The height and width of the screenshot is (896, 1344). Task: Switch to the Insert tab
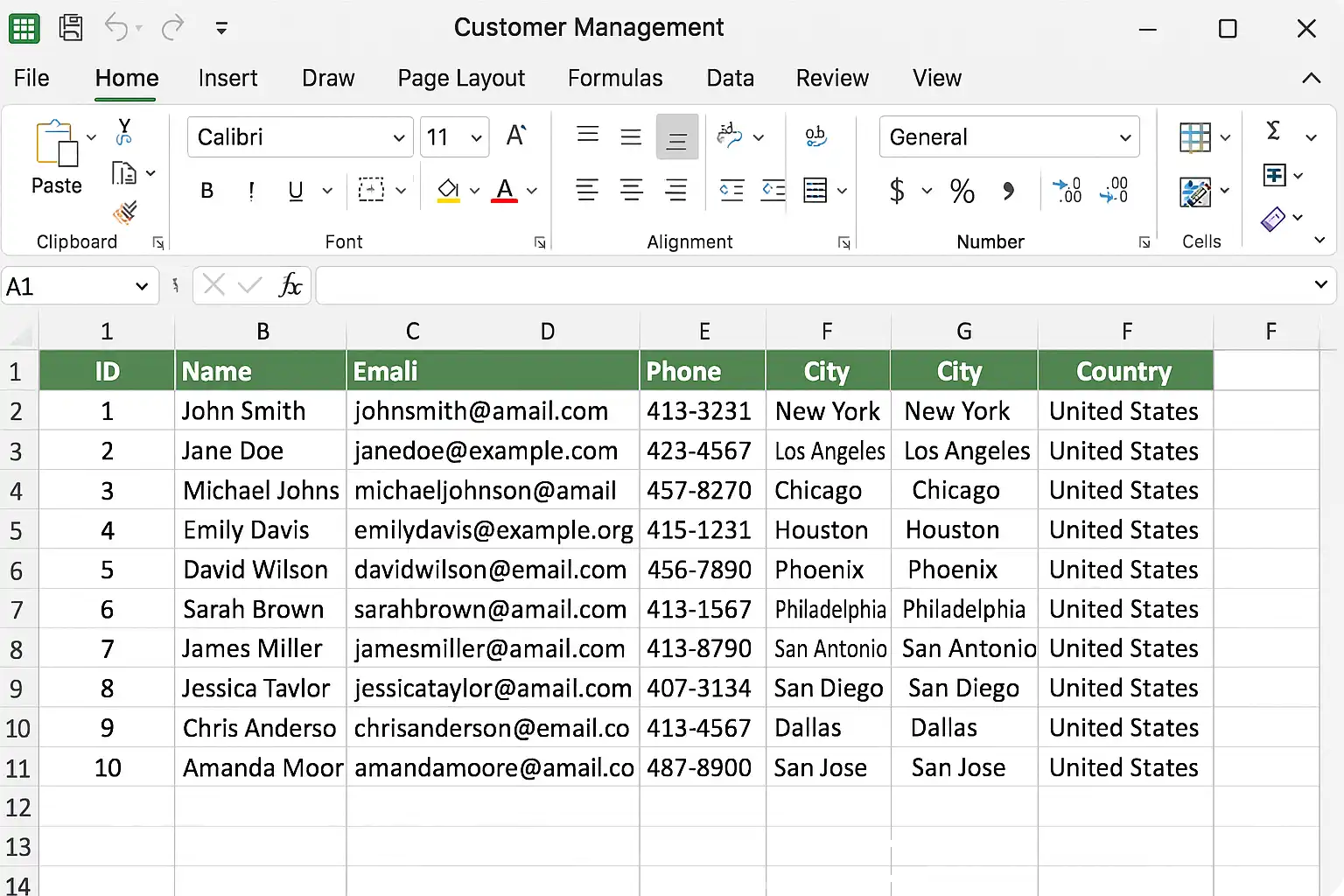227,79
